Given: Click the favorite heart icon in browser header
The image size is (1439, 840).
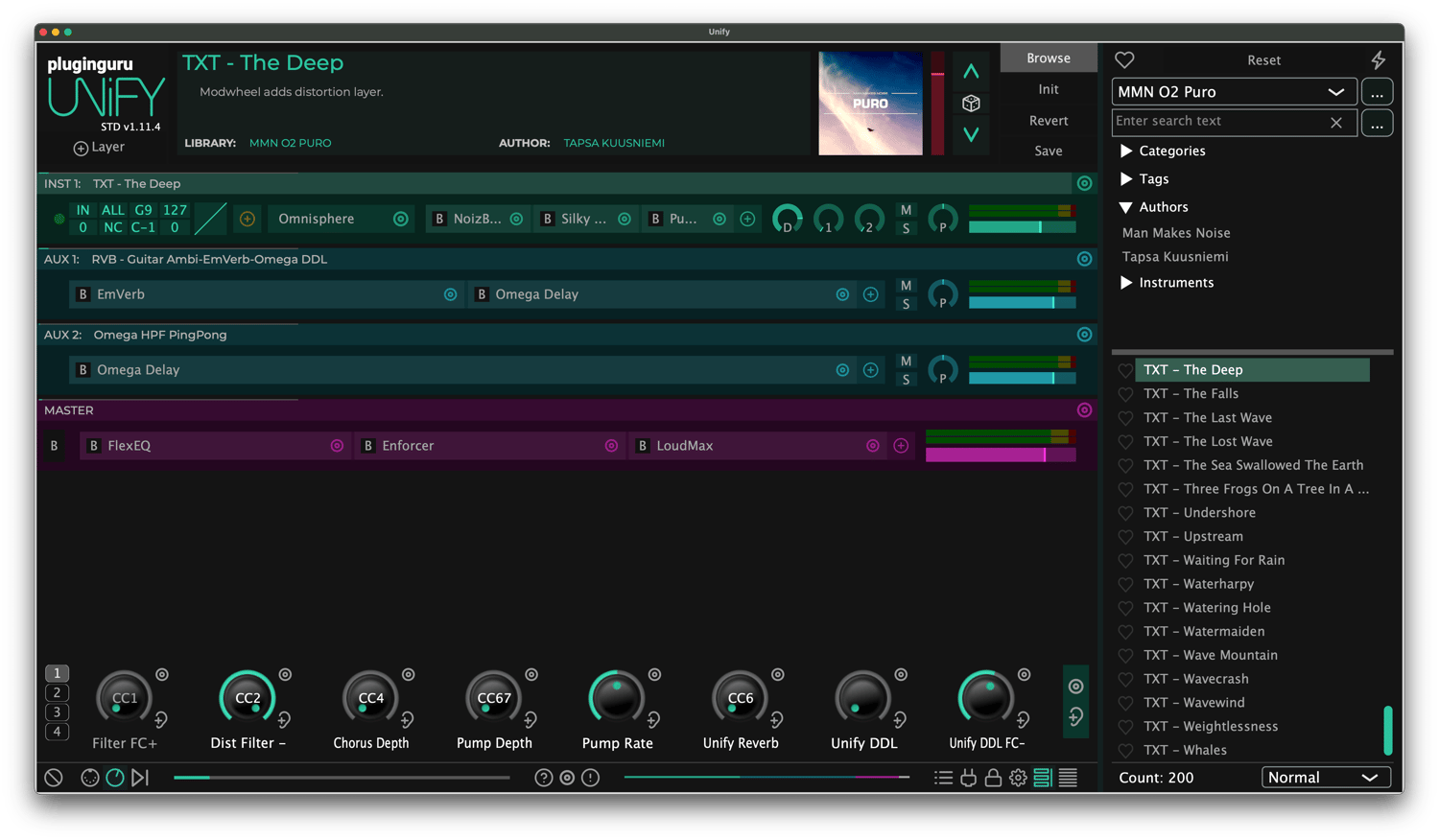Looking at the screenshot, I should tap(1124, 59).
